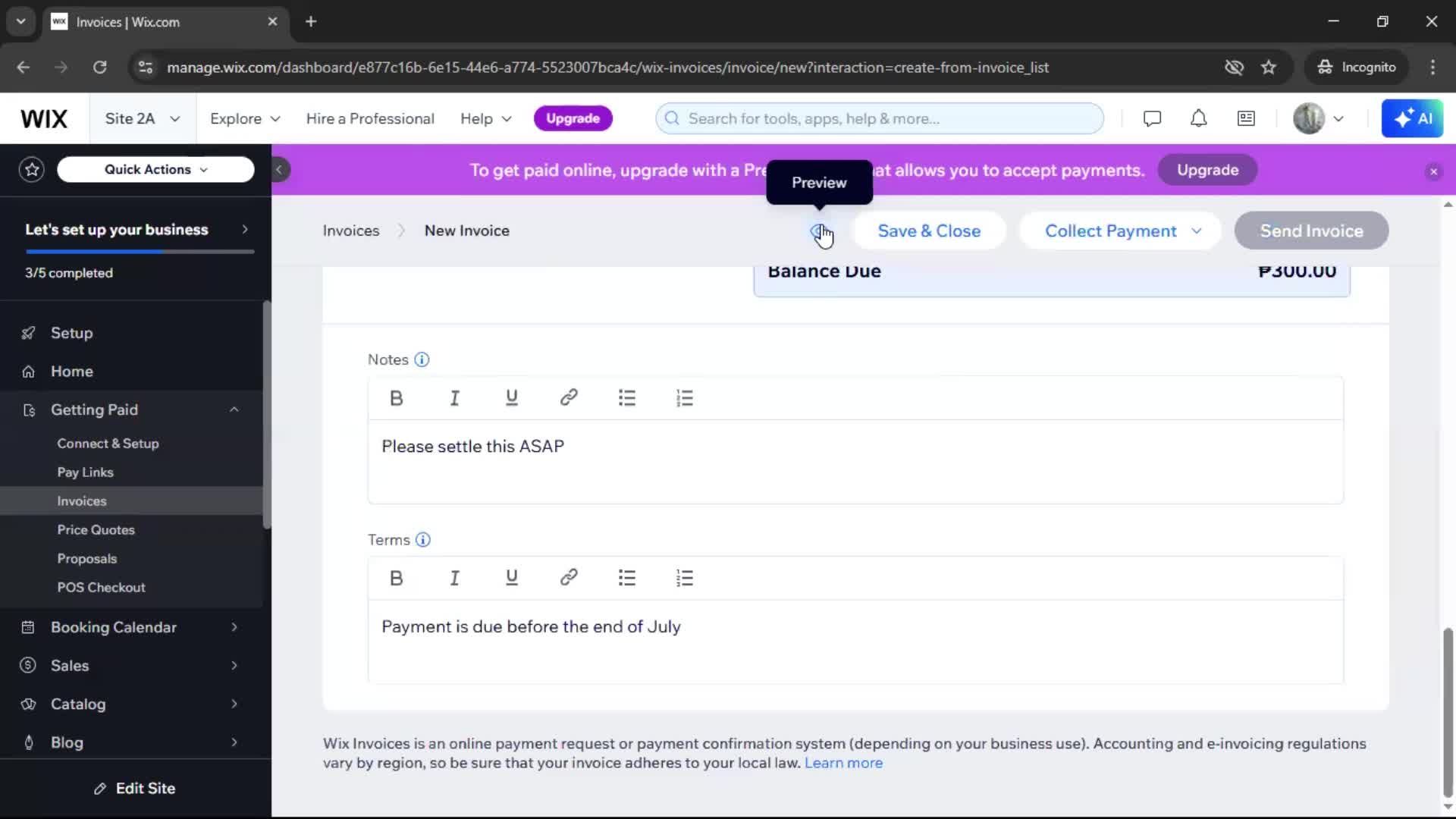
Task: Add numbered list in Notes editor
Action: 684,398
